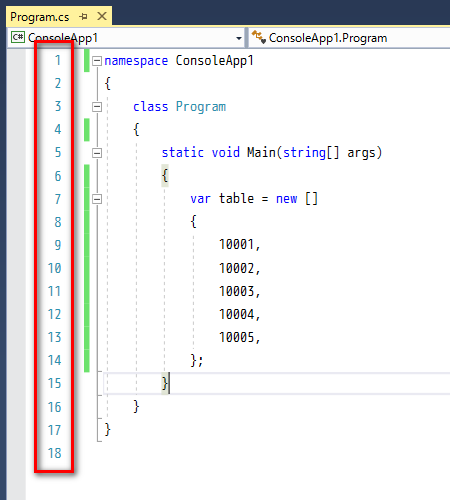This screenshot has width=450, height=500.
Task: Collapse the var table array block
Action: (97, 199)
